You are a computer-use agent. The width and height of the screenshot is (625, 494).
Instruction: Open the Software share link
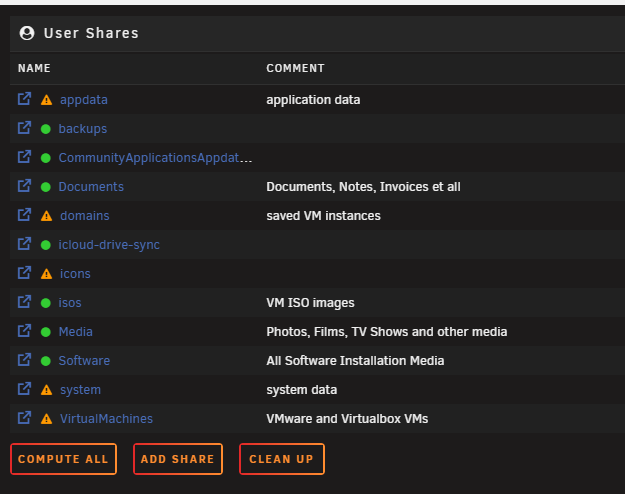click(x=85, y=361)
